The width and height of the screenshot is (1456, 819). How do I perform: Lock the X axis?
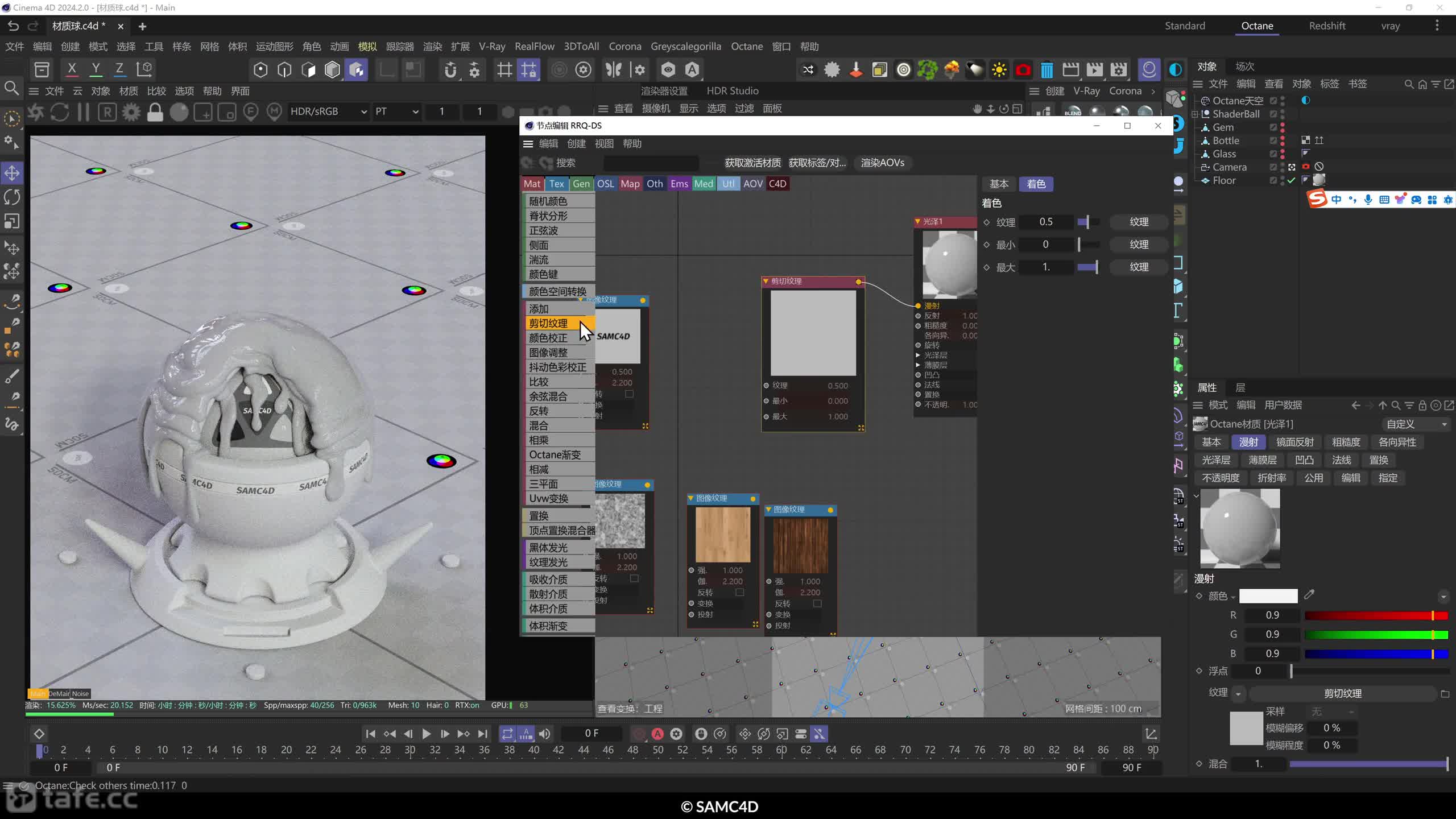[72, 69]
